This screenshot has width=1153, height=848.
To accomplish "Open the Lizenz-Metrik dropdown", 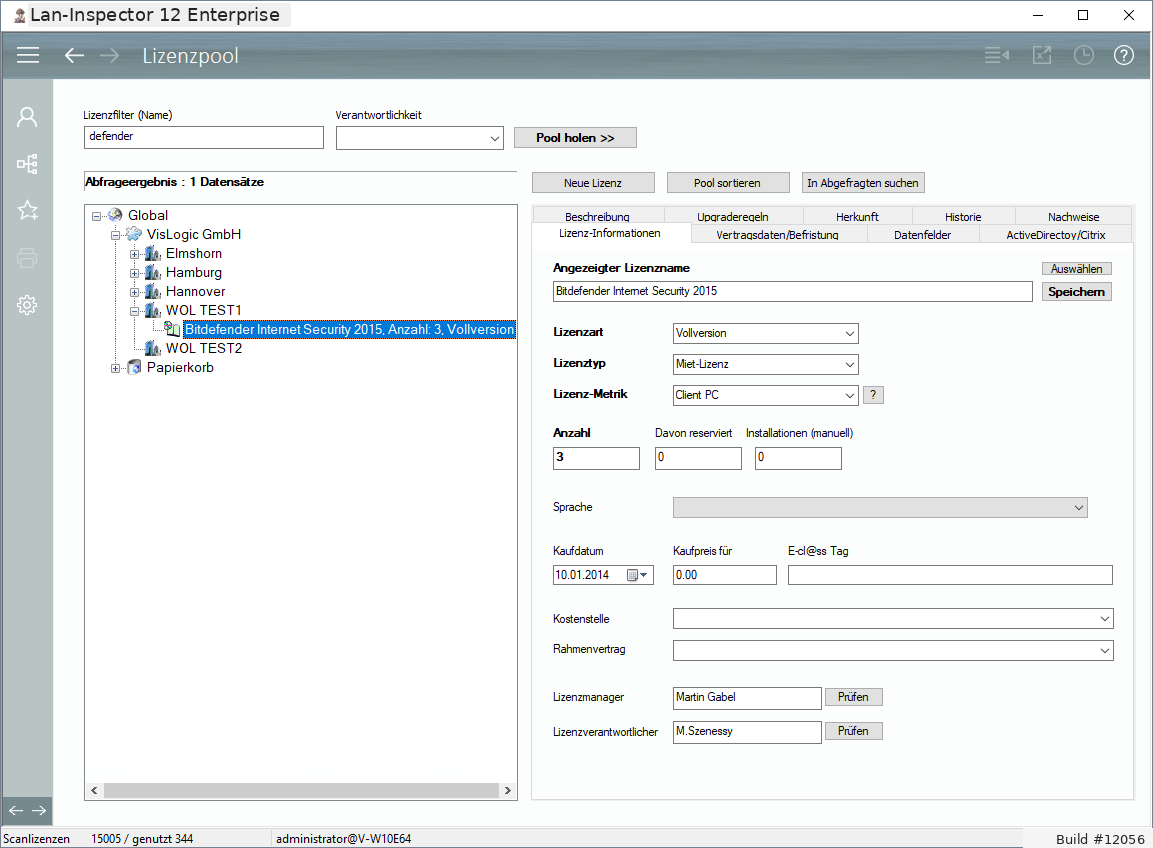I will click(x=849, y=395).
